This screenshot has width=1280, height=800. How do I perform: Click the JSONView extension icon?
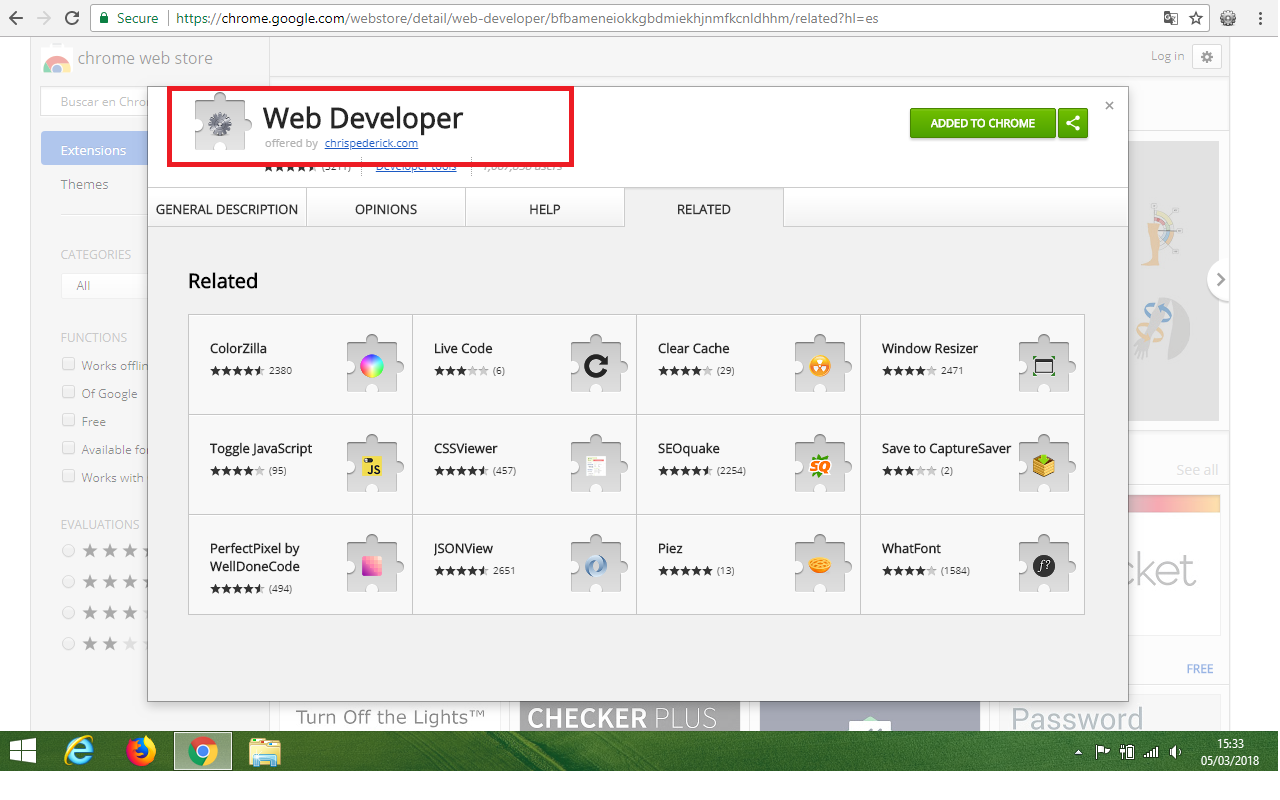pos(596,566)
